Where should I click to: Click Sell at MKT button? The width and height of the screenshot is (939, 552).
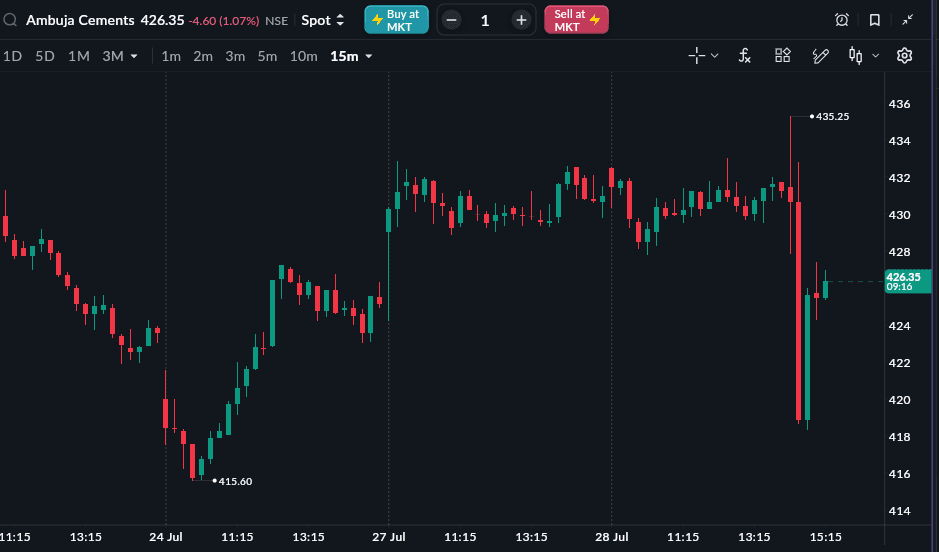[576, 20]
